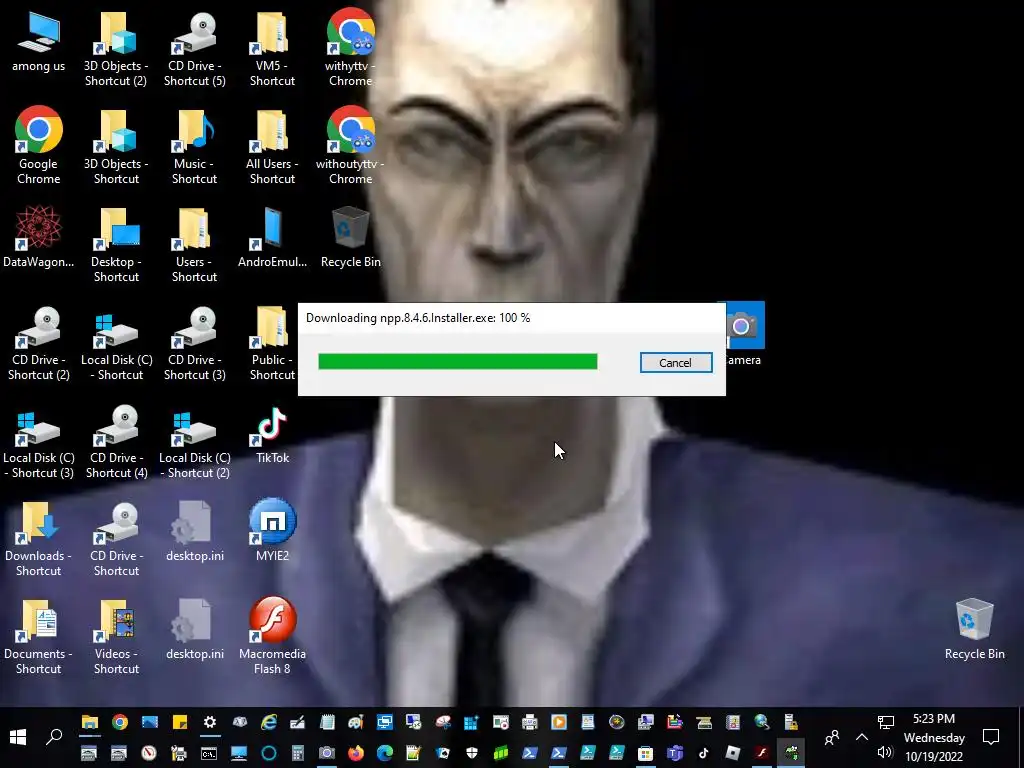Open Notepad from the taskbar

tap(327, 722)
